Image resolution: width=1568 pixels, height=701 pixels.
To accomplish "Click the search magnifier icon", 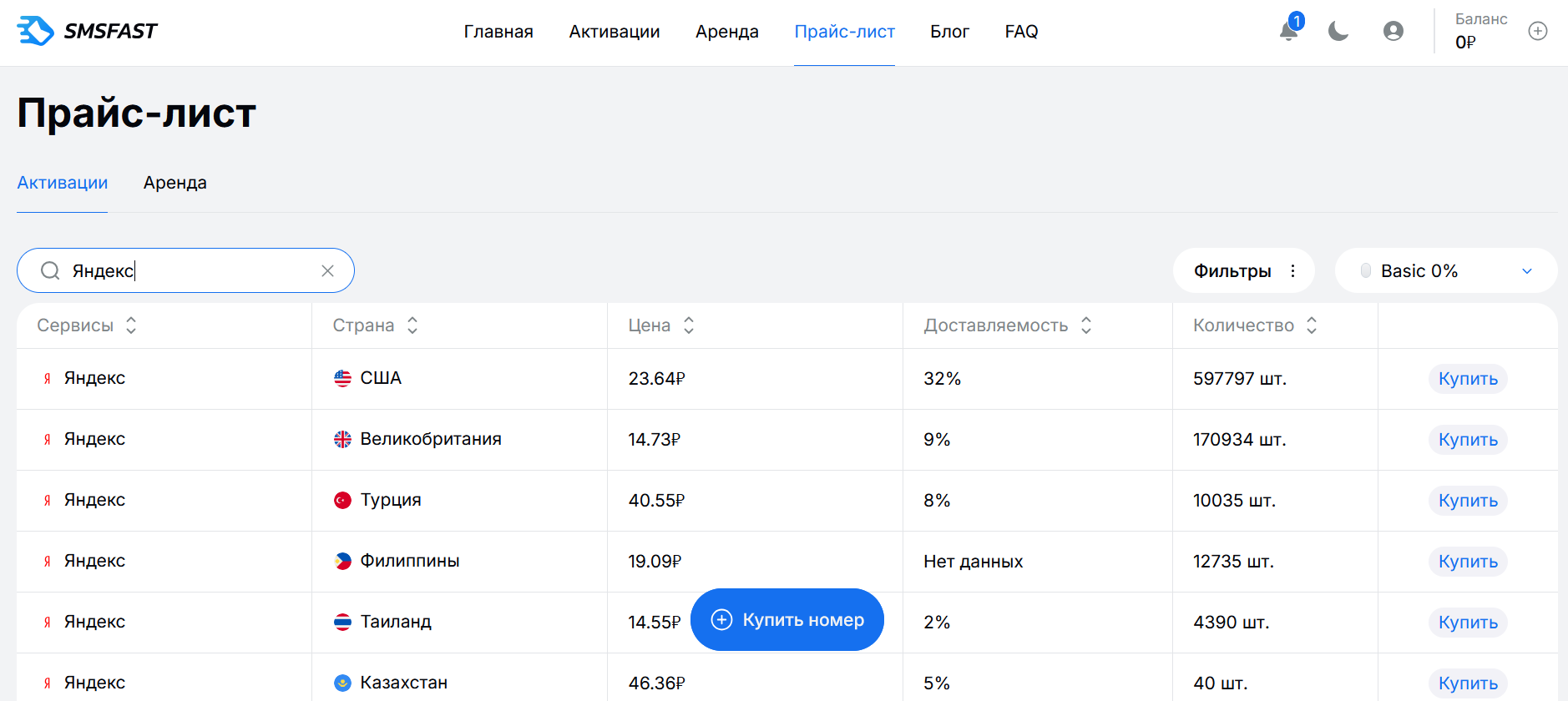I will [x=50, y=270].
